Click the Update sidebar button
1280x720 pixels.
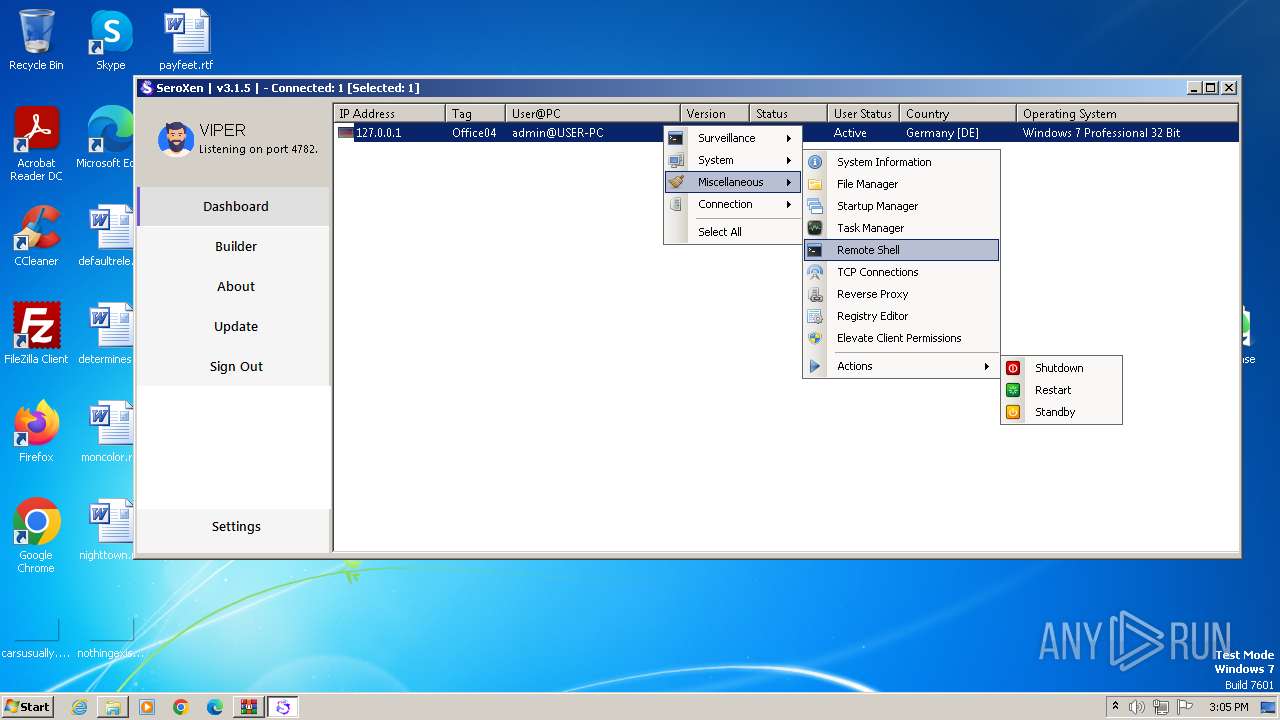point(235,326)
